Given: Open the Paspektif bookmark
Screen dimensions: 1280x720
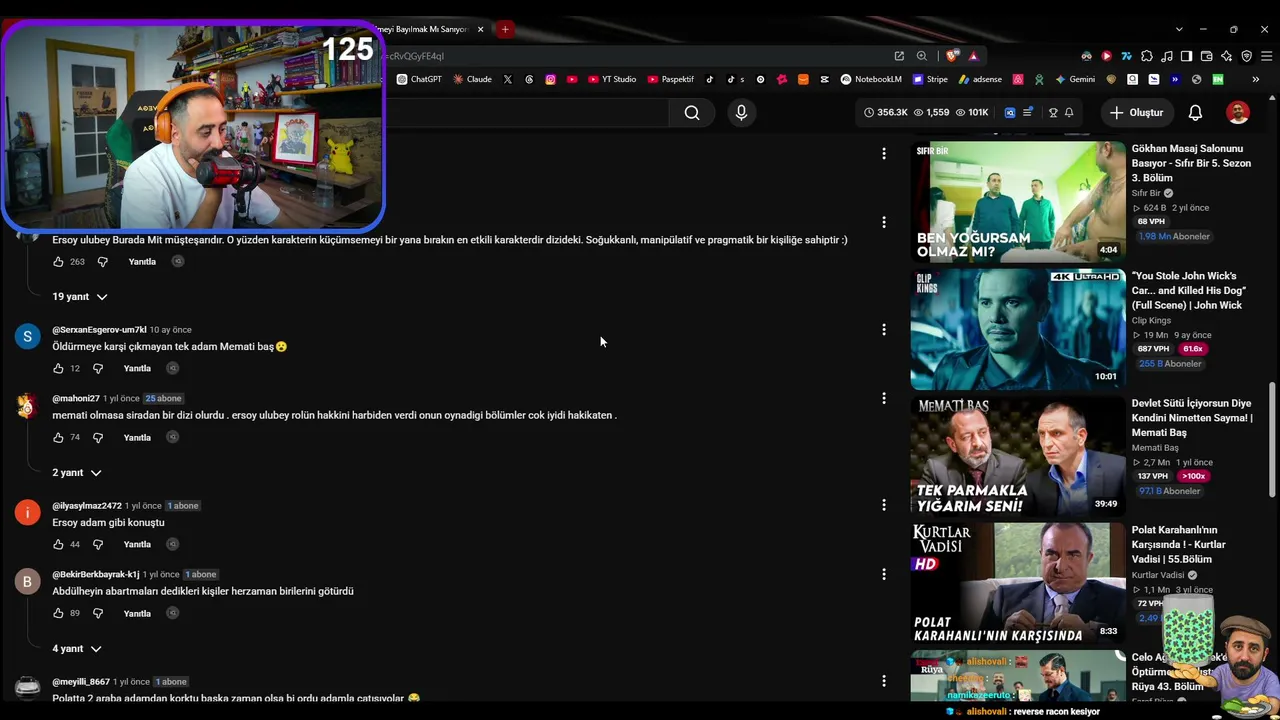Looking at the screenshot, I should click(671, 79).
